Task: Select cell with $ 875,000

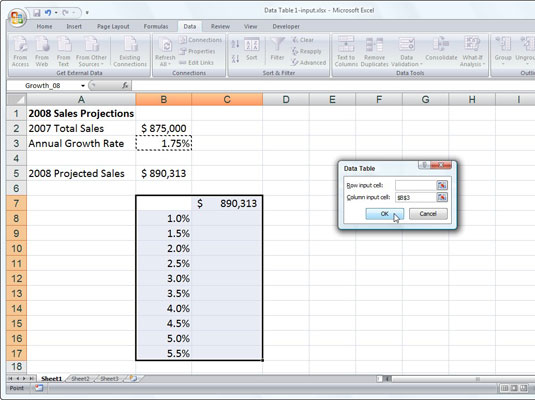Action: (x=164, y=128)
